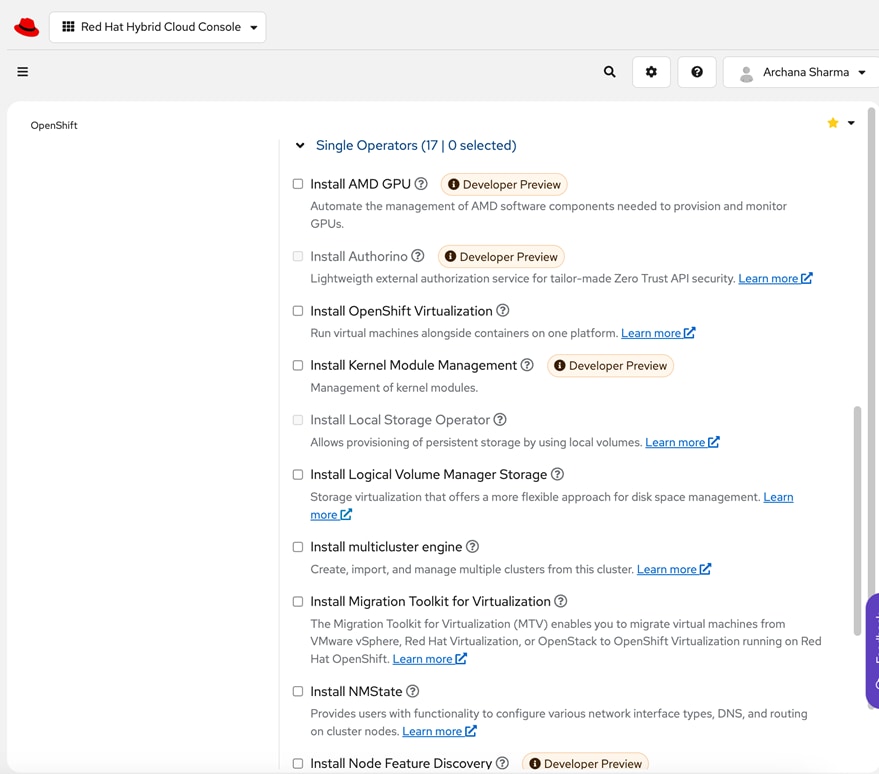Image resolution: width=879 pixels, height=774 pixels.
Task: Open the Archana Sharma user menu
Action: pyautogui.click(x=802, y=72)
